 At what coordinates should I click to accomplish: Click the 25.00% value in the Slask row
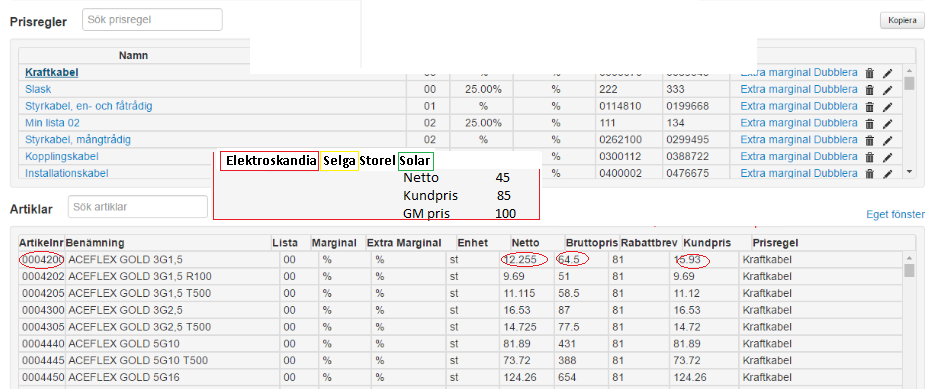[483, 89]
